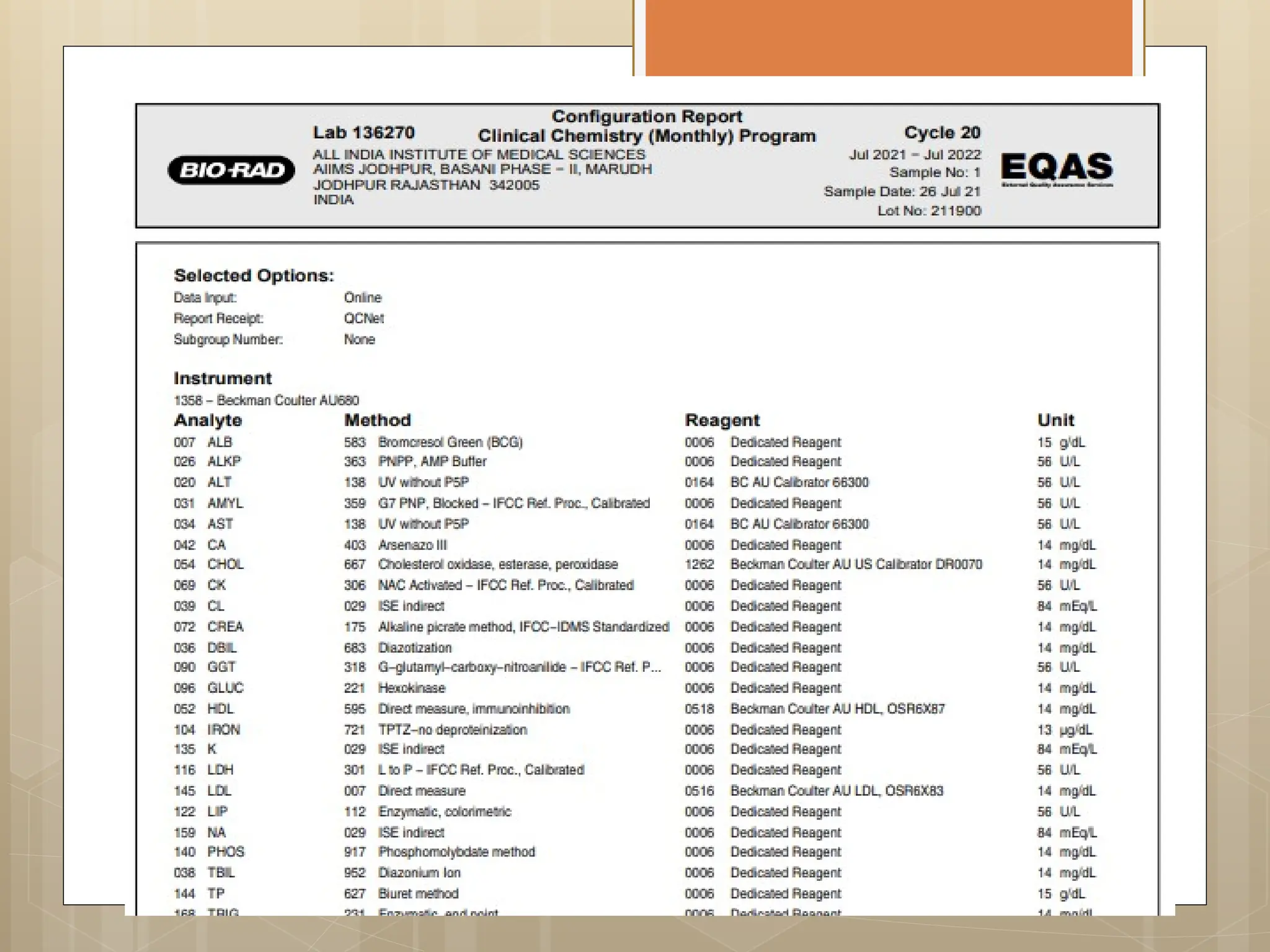Click the Analyte column header
This screenshot has width=1270, height=952.
[x=208, y=420]
